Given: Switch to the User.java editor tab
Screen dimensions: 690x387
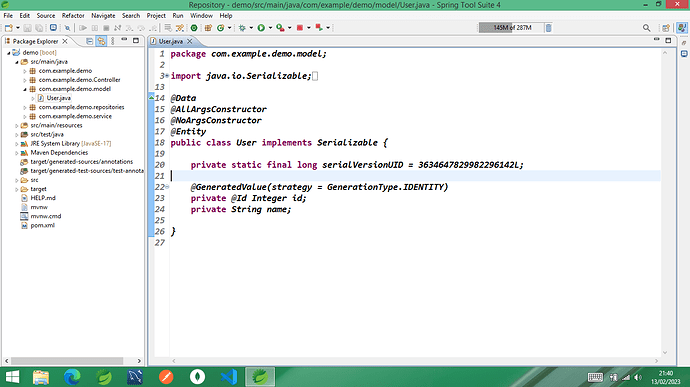Looking at the screenshot, I should click(171, 41).
